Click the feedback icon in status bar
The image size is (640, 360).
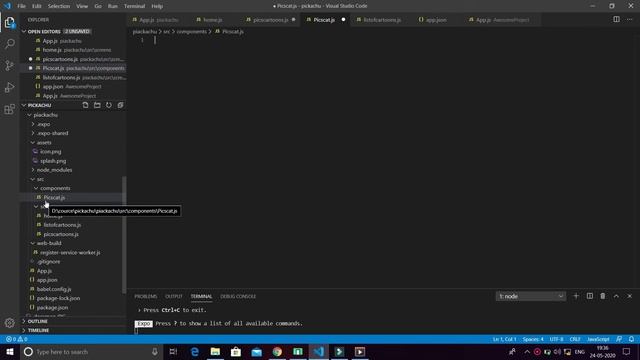(x=619, y=339)
